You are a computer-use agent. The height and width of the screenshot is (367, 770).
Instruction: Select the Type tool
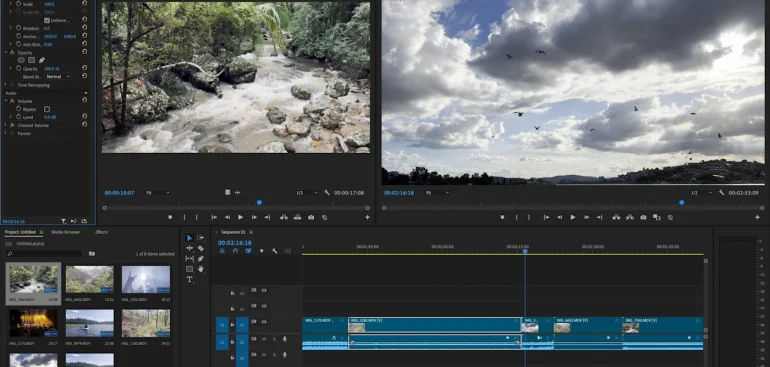(x=190, y=279)
